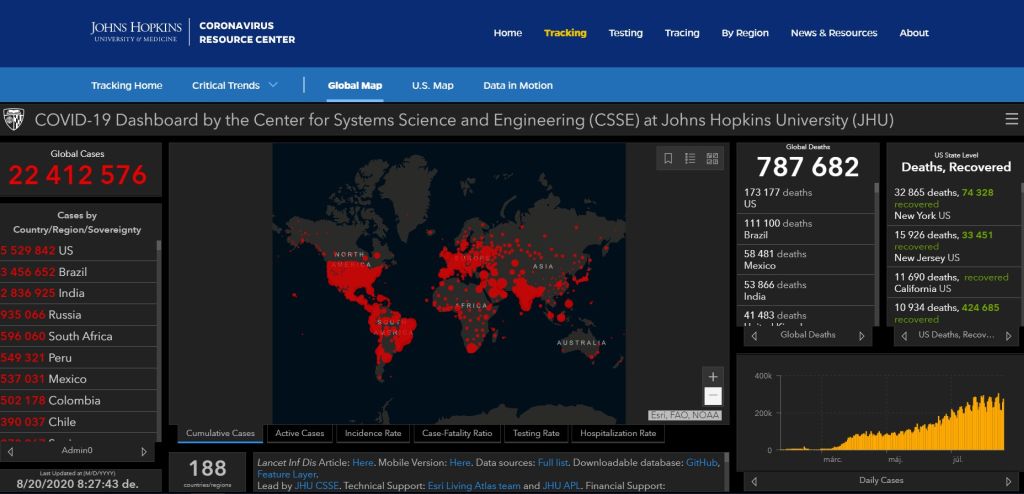Open the Esri Living Atlas team link
Screen dimensions: 1024x494
(x=473, y=486)
